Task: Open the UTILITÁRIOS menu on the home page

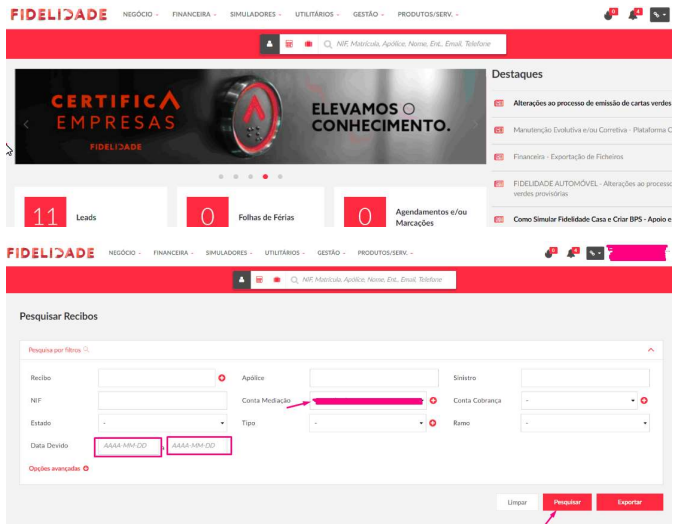Action: click(x=317, y=15)
